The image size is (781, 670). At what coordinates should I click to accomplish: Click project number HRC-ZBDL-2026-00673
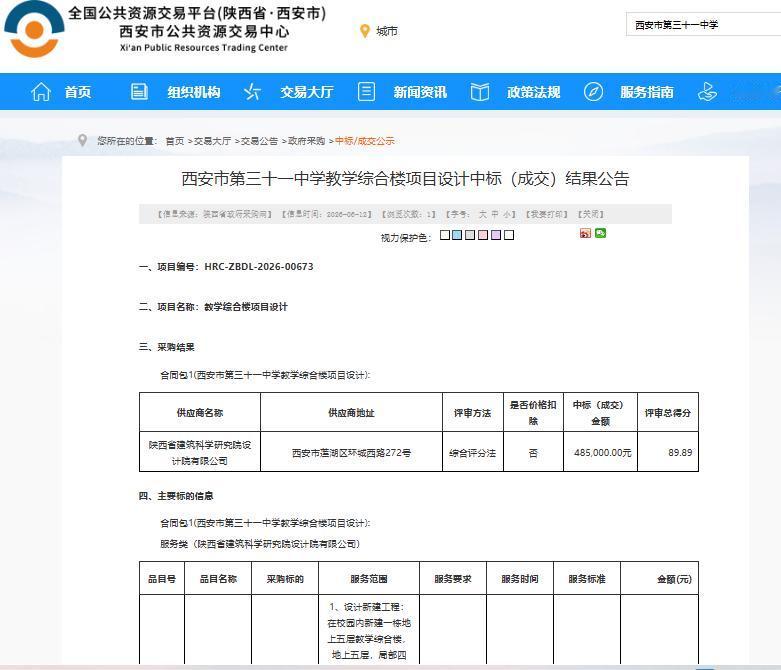[259, 267]
